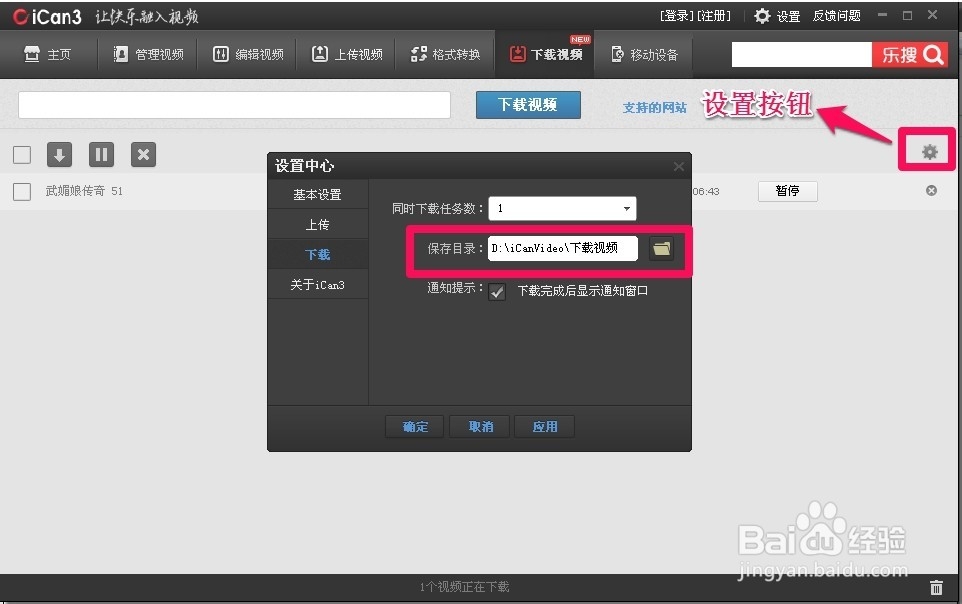Viewport: 962px width, 604px height.
Task: Open 设置 from the title bar gear
Action: tap(762, 15)
